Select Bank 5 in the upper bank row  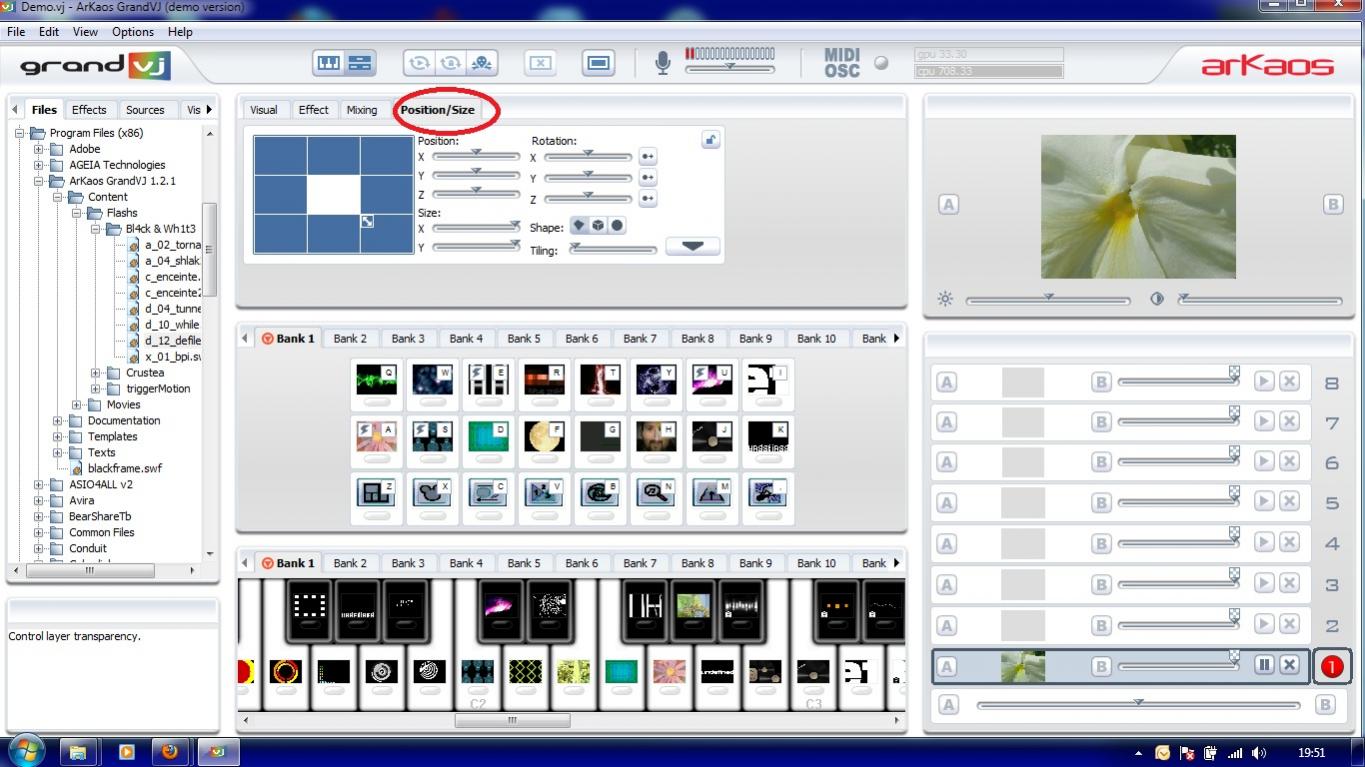[x=524, y=339]
